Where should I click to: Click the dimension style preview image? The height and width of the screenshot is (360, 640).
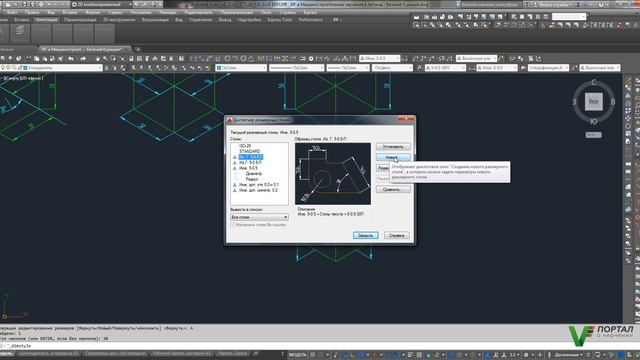333,174
